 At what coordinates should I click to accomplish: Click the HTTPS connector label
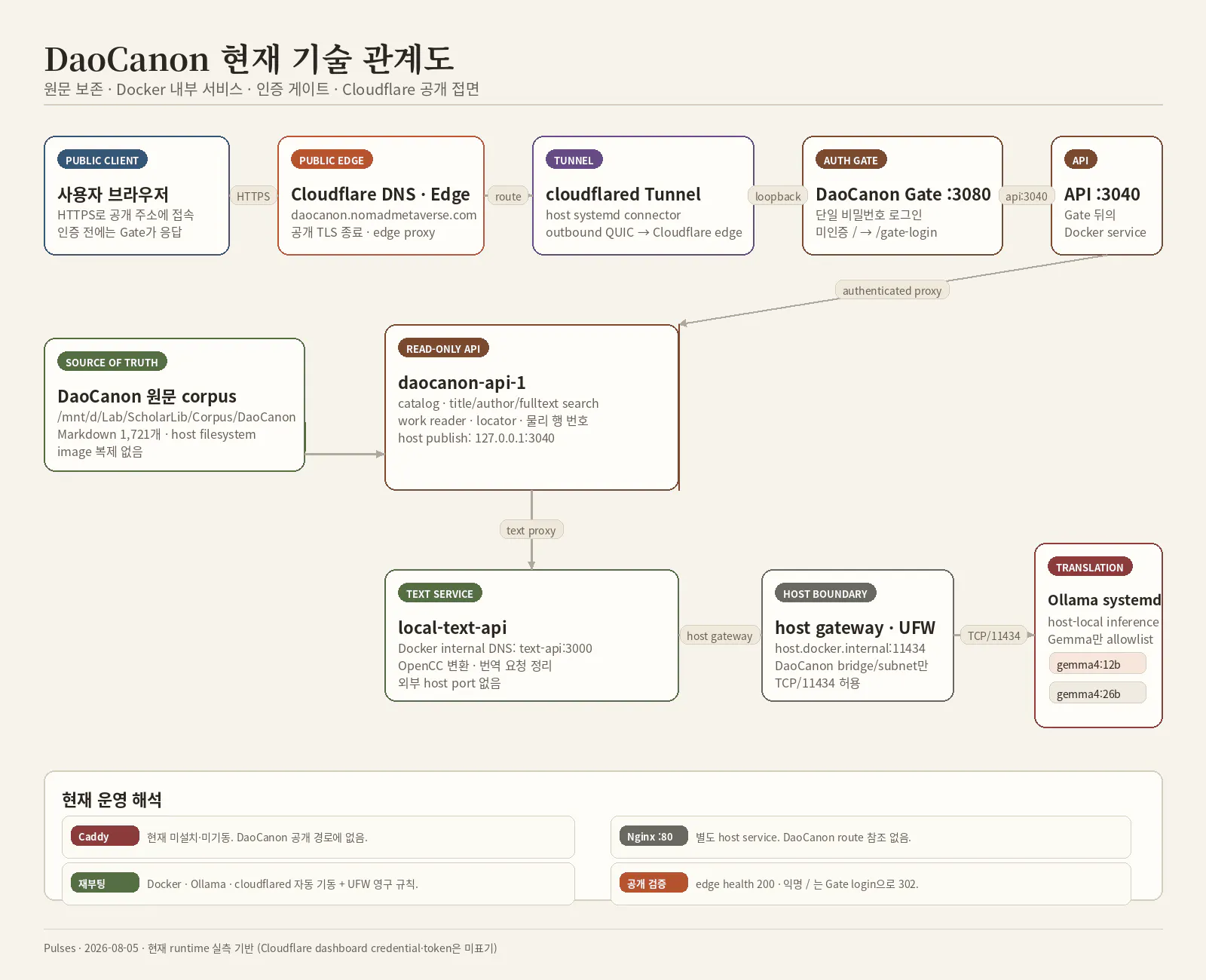coord(253,196)
